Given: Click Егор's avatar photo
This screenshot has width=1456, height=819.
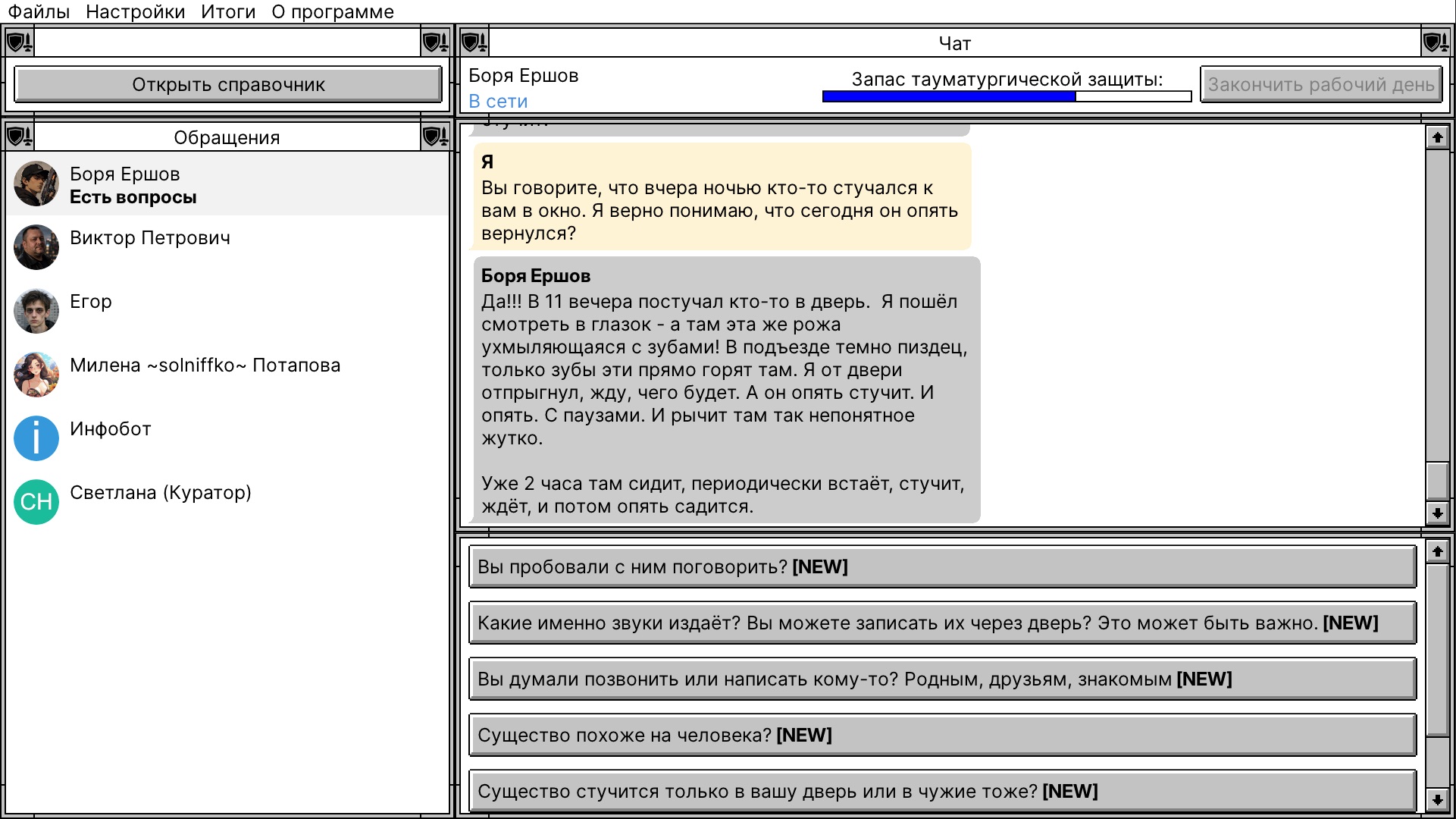Looking at the screenshot, I should [36, 311].
